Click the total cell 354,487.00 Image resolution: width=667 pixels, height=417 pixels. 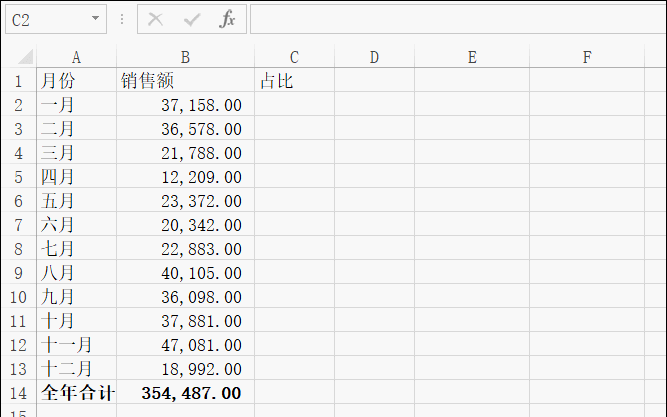[185, 393]
